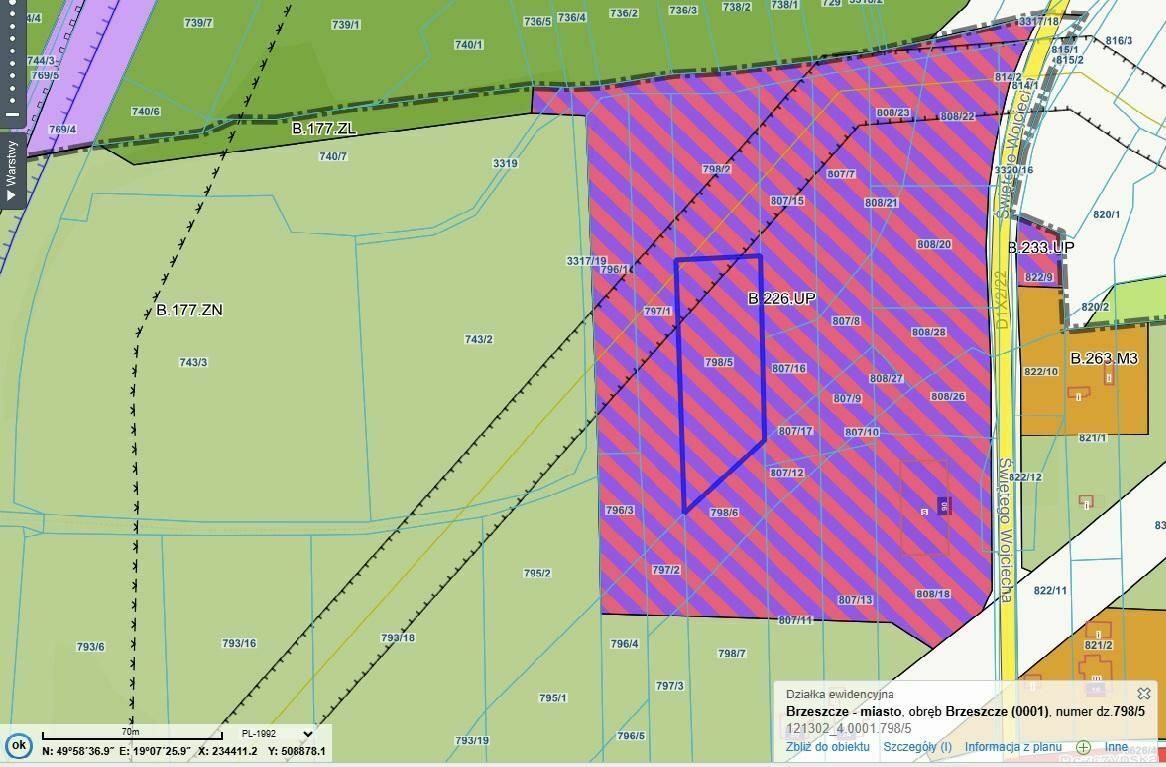
Task: Click the zoom slider handle bar
Action: click(12, 114)
